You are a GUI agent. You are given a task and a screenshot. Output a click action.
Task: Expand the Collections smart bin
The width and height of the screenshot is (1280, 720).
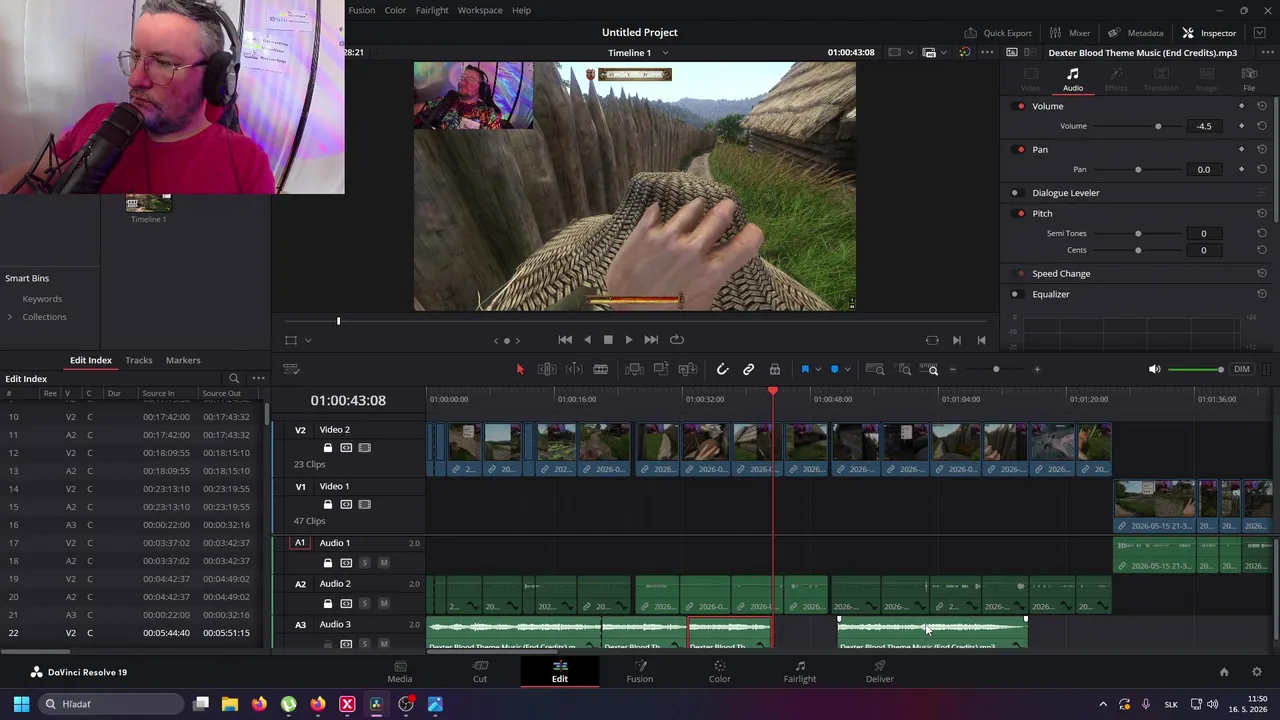point(10,317)
